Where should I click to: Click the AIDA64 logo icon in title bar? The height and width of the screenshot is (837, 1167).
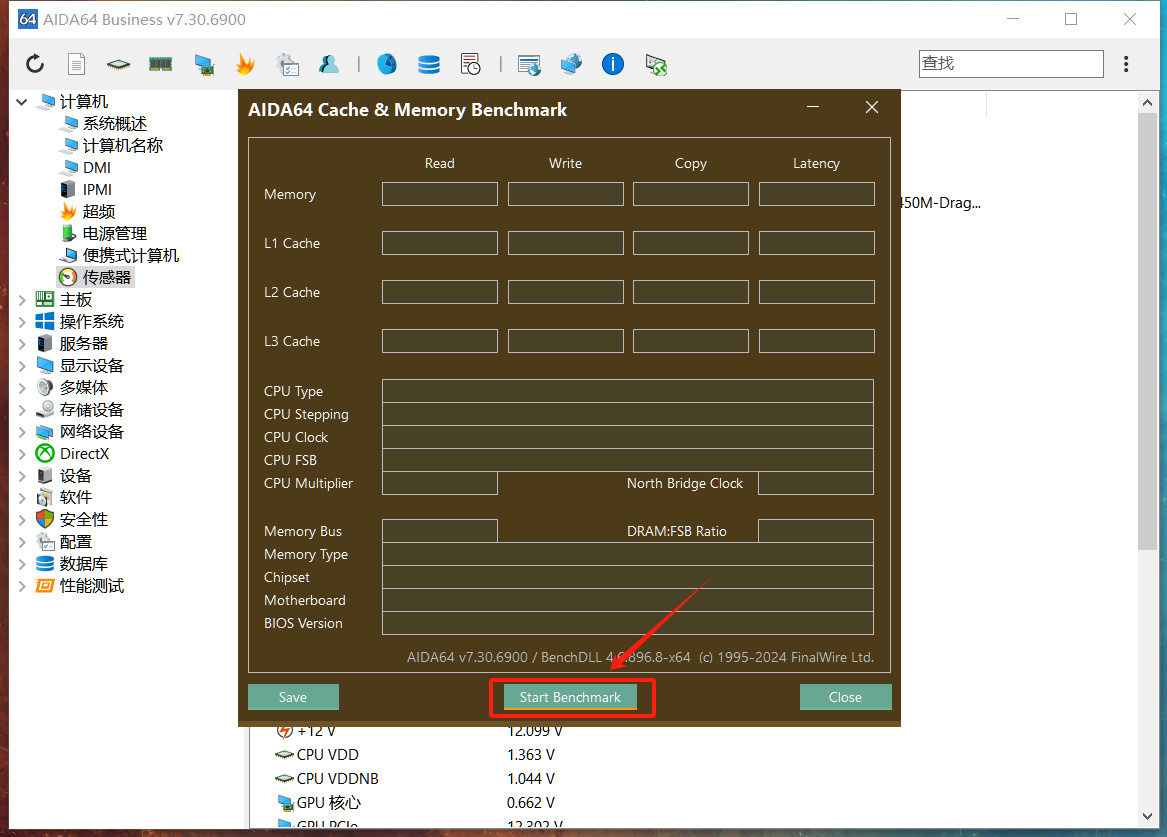coord(28,19)
